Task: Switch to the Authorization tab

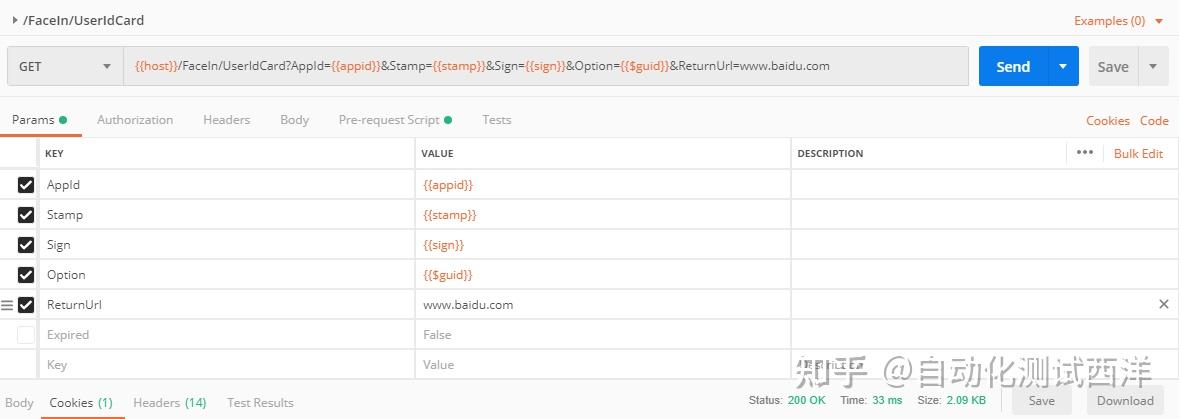Action: [x=135, y=120]
